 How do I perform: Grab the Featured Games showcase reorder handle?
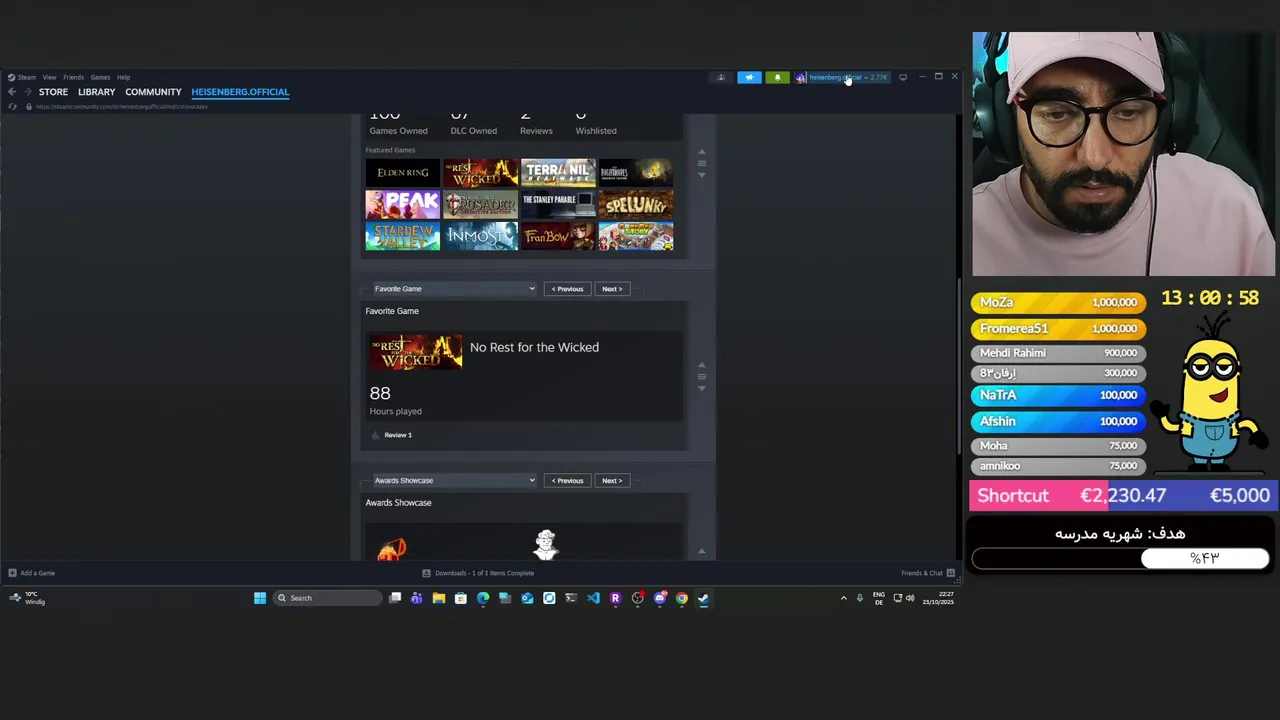point(701,163)
